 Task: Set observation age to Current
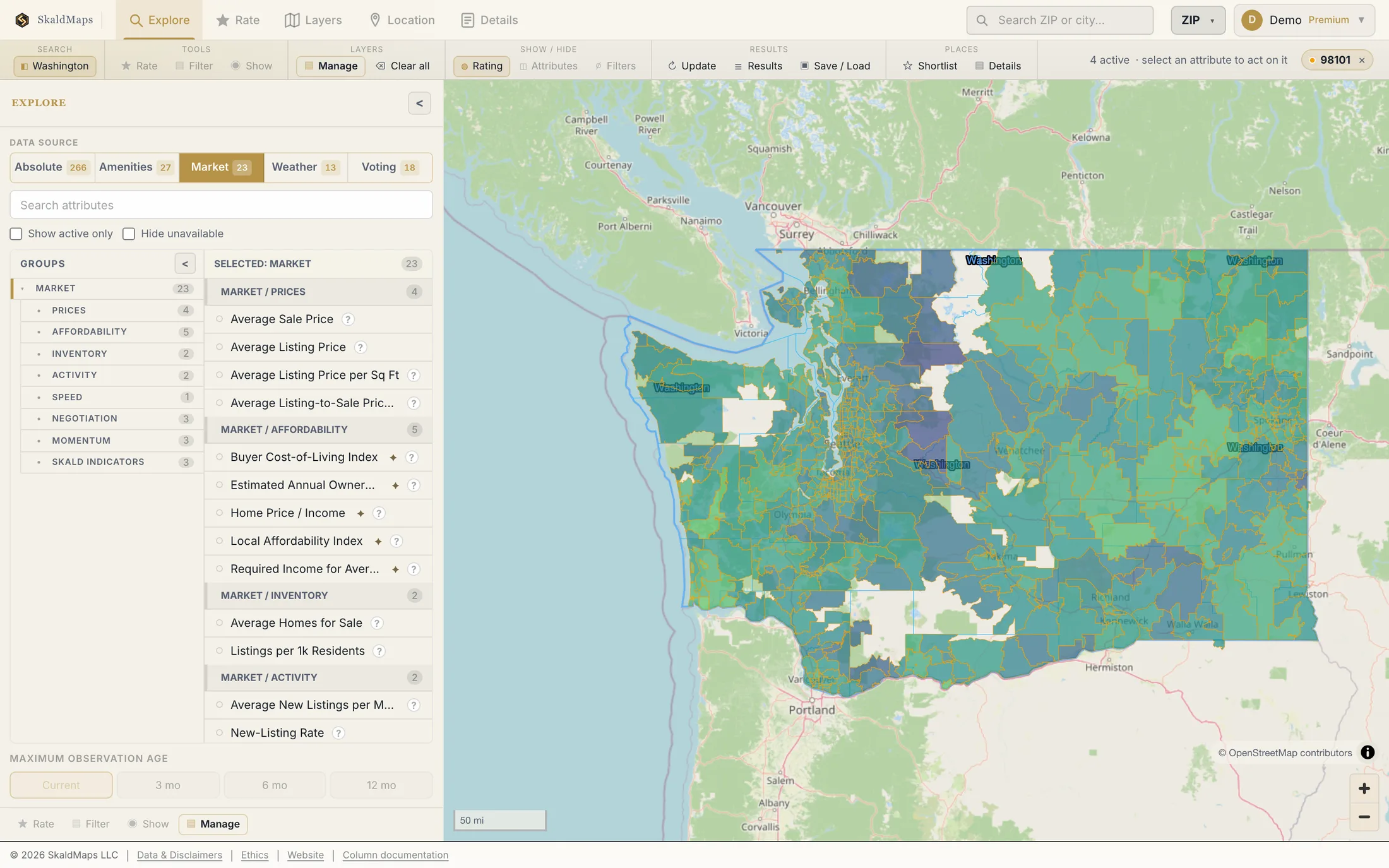61,785
